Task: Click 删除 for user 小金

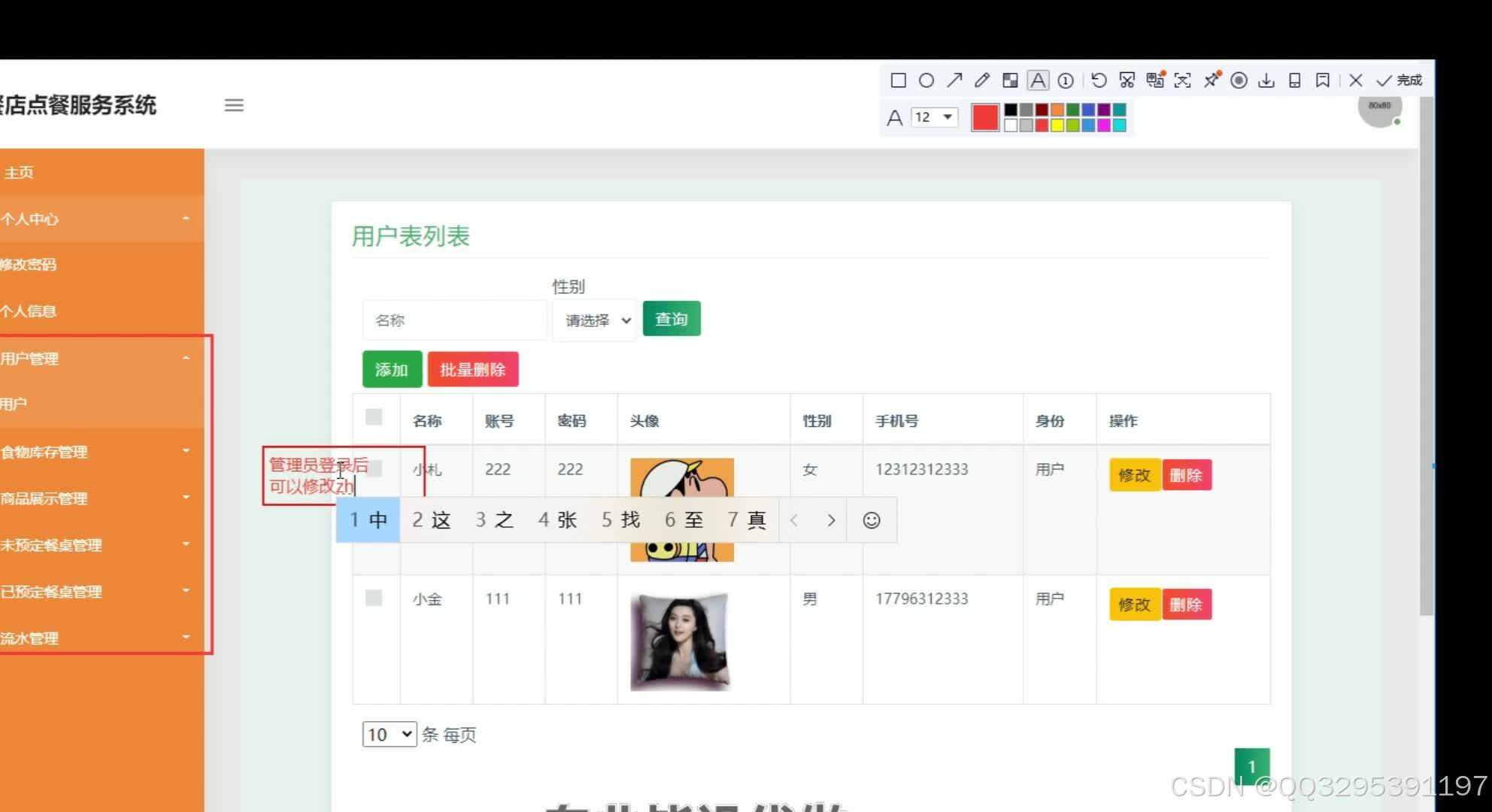Action: point(1187,604)
